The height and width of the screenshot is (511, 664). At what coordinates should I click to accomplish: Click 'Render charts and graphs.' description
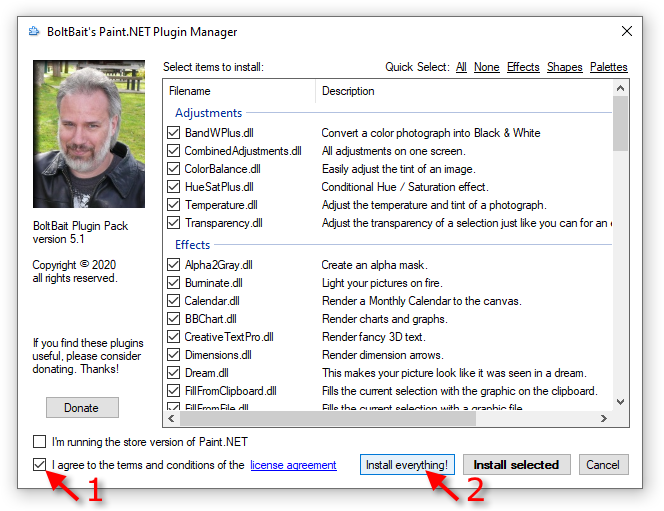click(x=385, y=319)
